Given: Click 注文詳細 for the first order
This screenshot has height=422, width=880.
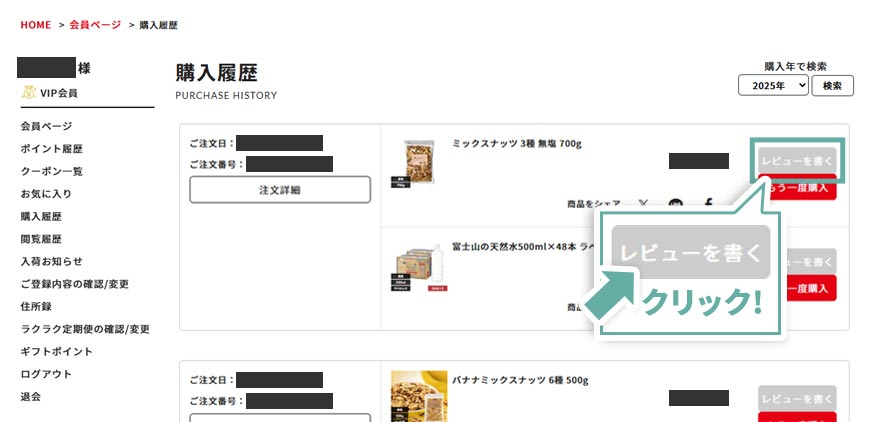Looking at the screenshot, I should pos(280,189).
